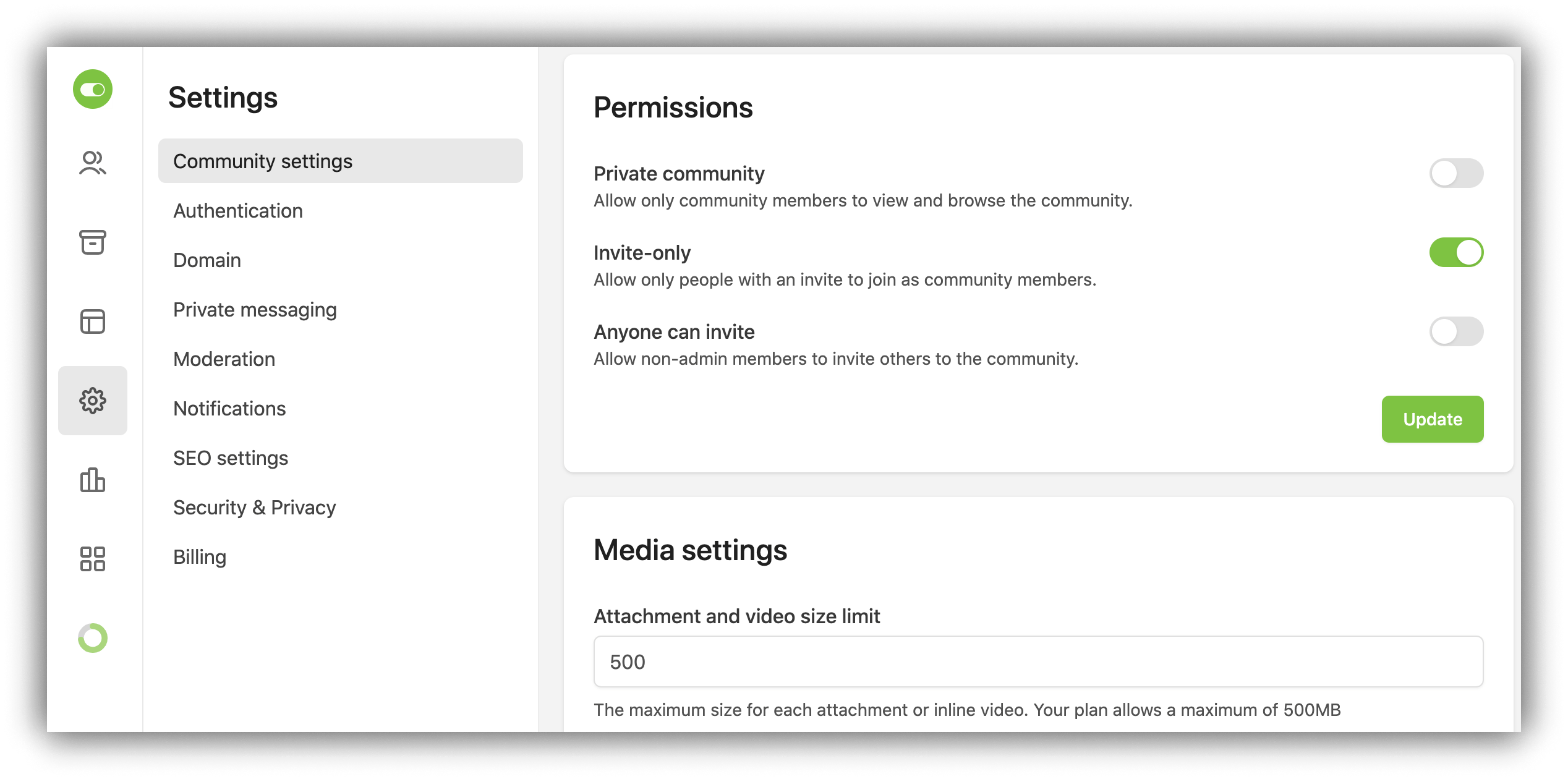This screenshot has height=779, width=1568.
Task: Click the green toggle logo icon
Action: pos(93,89)
